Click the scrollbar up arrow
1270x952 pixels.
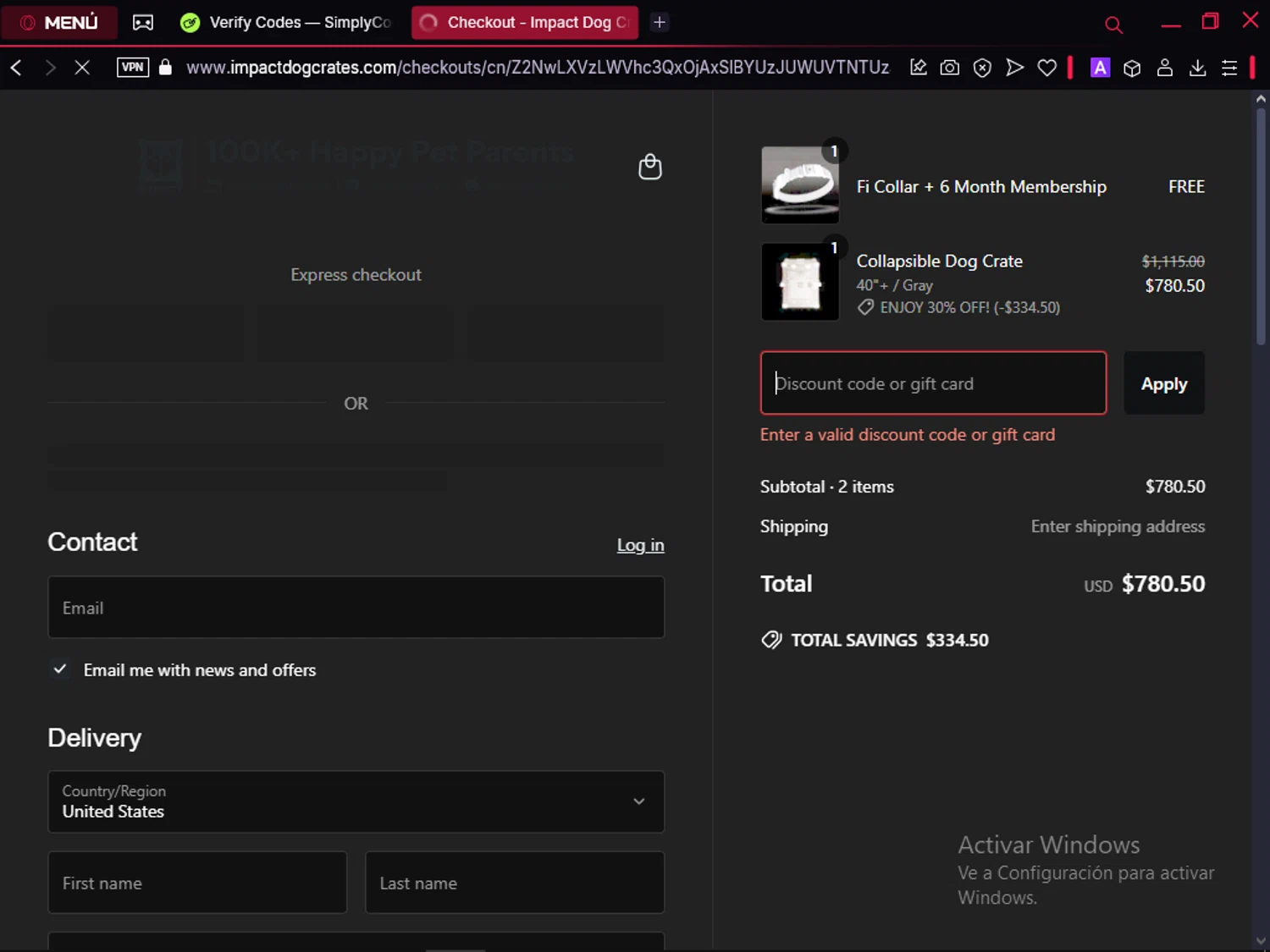[x=1261, y=99]
